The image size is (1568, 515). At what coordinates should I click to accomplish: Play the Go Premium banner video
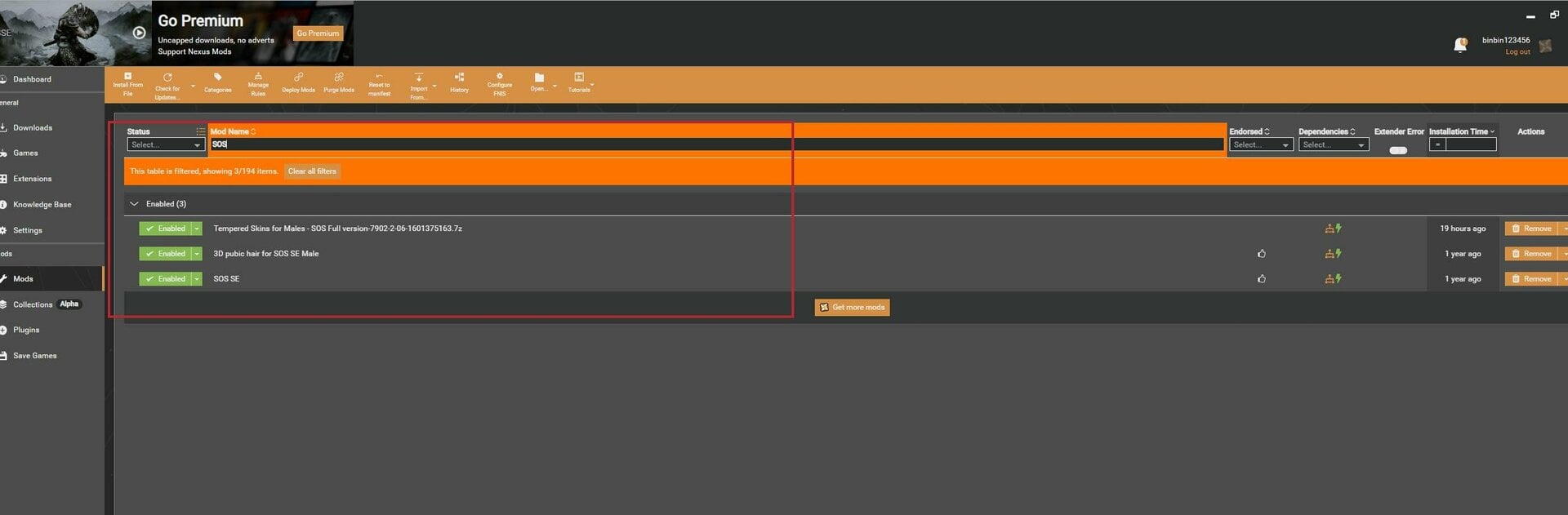tap(140, 33)
